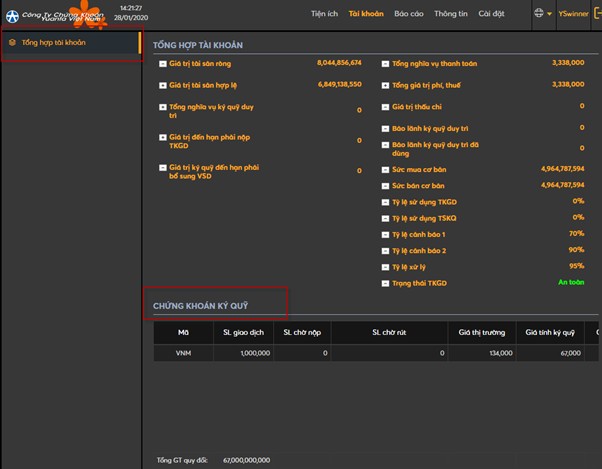Expand the Giá trị tài sản hợp lệ row

(x=163, y=85)
